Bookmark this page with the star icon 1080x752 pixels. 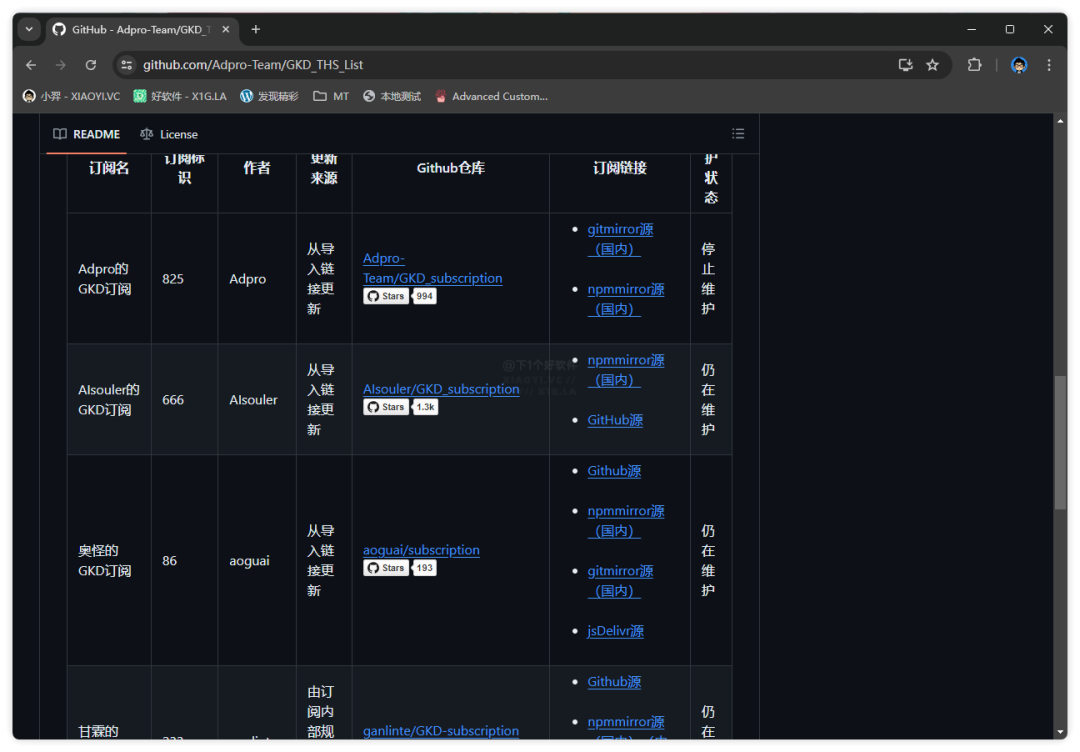pyautogui.click(x=932, y=65)
